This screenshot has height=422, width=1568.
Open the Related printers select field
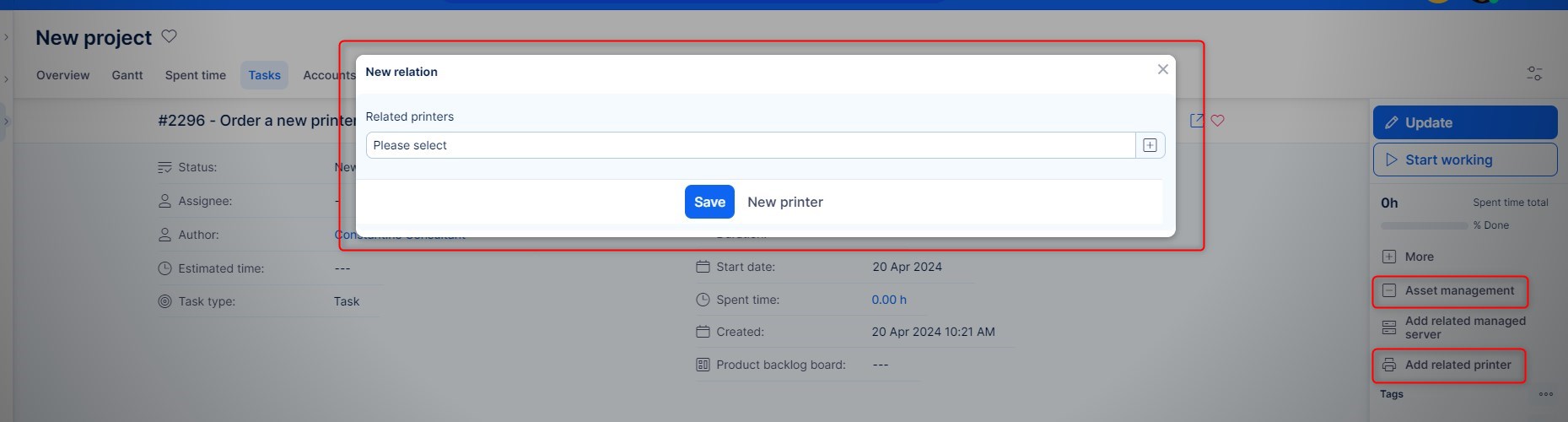coord(749,145)
